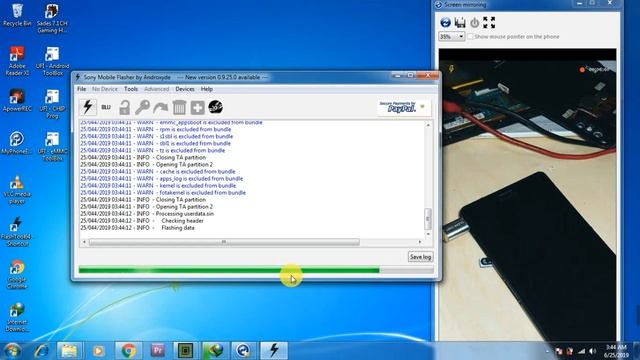Open UFI - CHIP Prog desktop shortcut

click(x=52, y=104)
